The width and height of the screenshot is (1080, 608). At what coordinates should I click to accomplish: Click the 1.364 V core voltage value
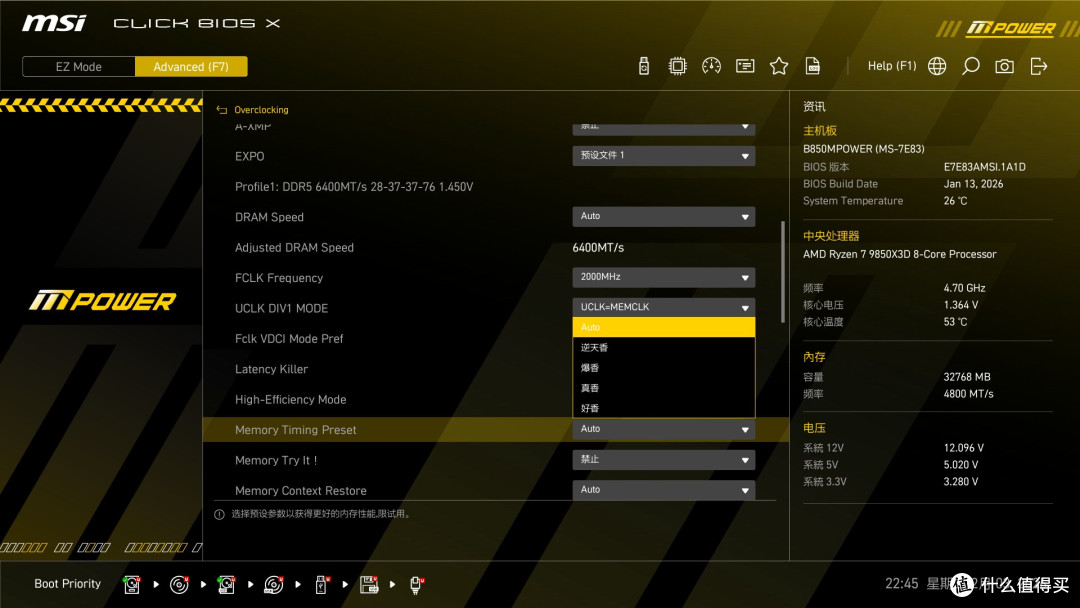tap(961, 304)
